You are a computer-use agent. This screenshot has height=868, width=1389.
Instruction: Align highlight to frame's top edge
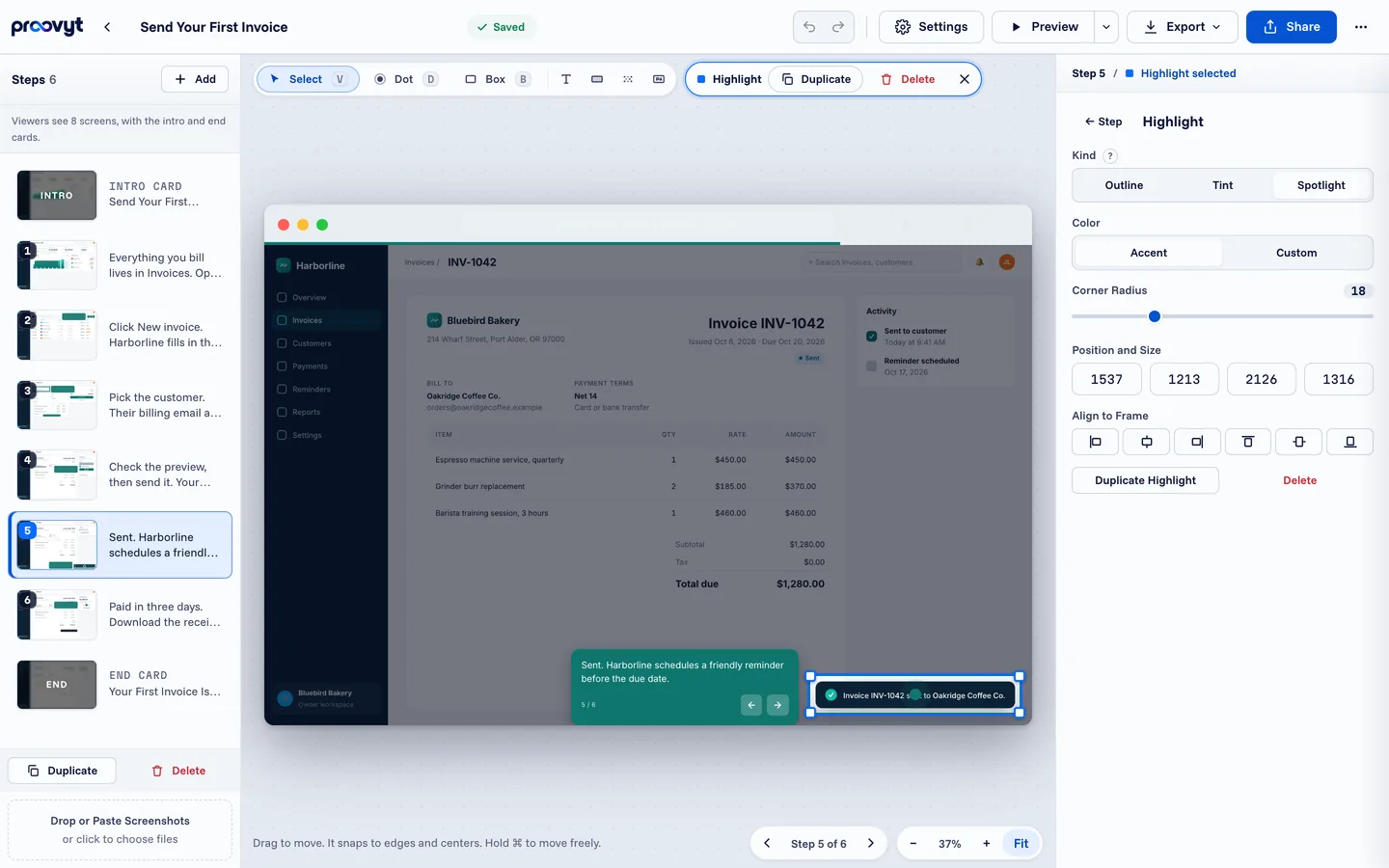1248,442
